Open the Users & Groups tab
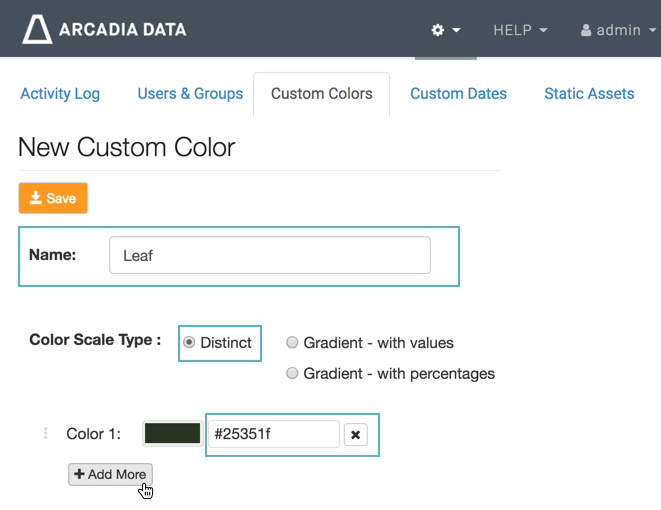Image resolution: width=661 pixels, height=510 pixels. 190,93
